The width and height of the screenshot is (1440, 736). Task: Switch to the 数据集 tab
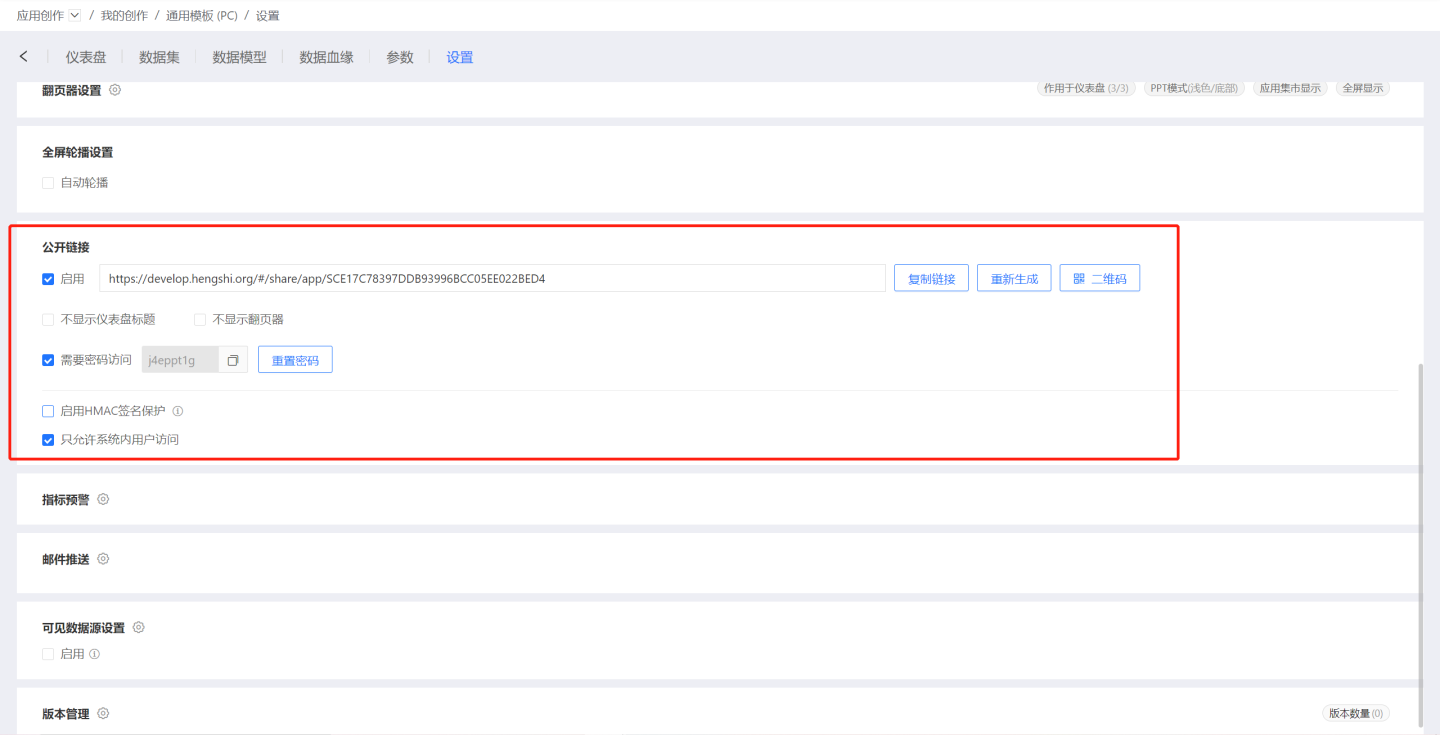(x=159, y=57)
